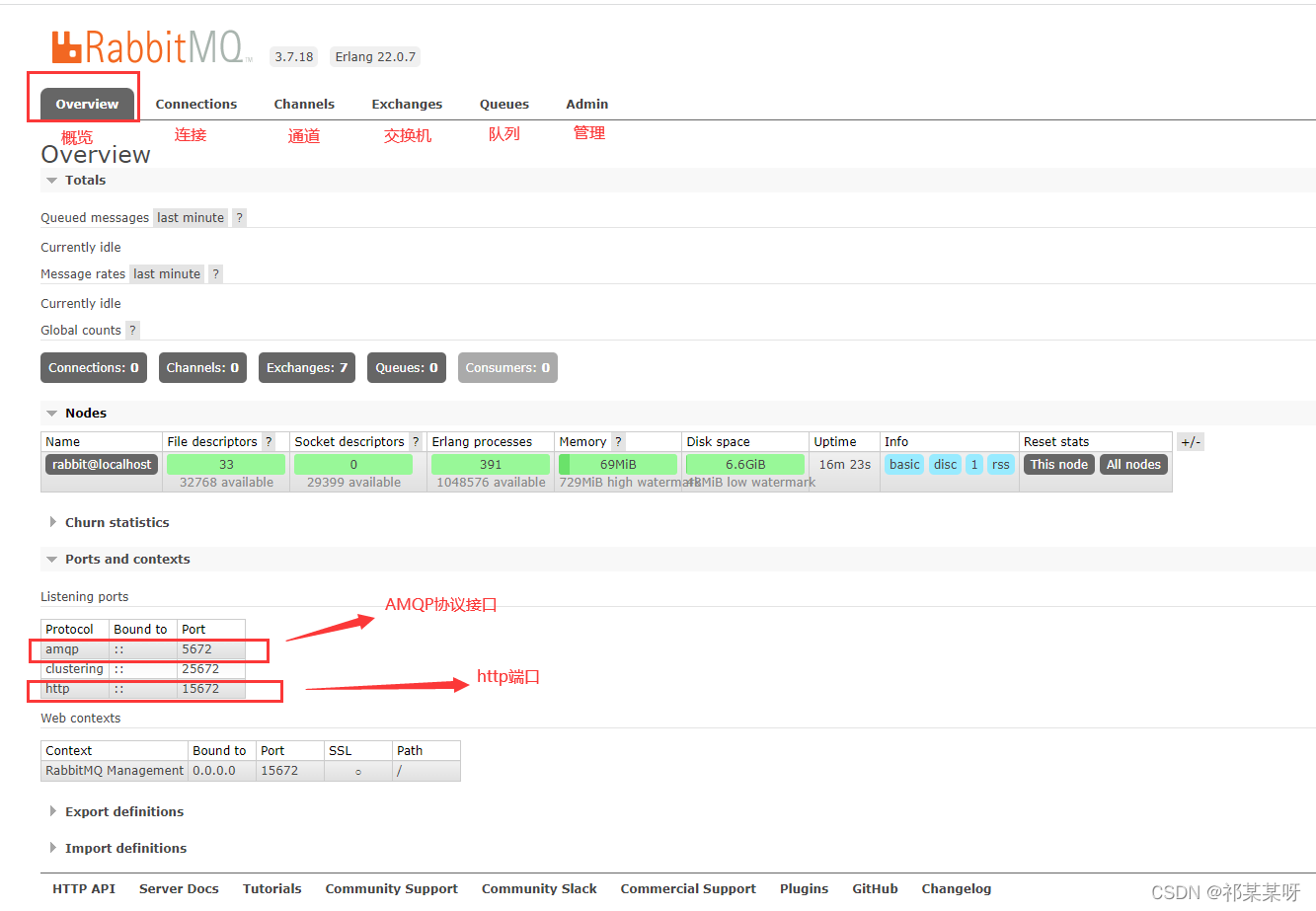Toggle the +/- column selector

click(1191, 442)
